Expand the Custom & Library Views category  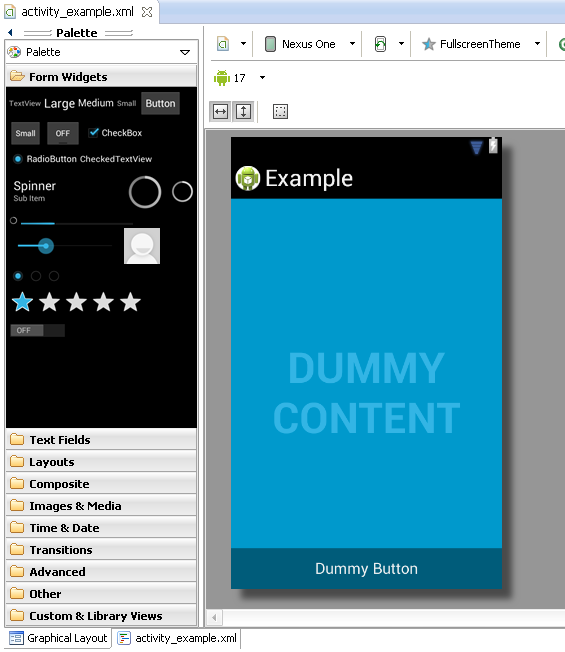101,616
